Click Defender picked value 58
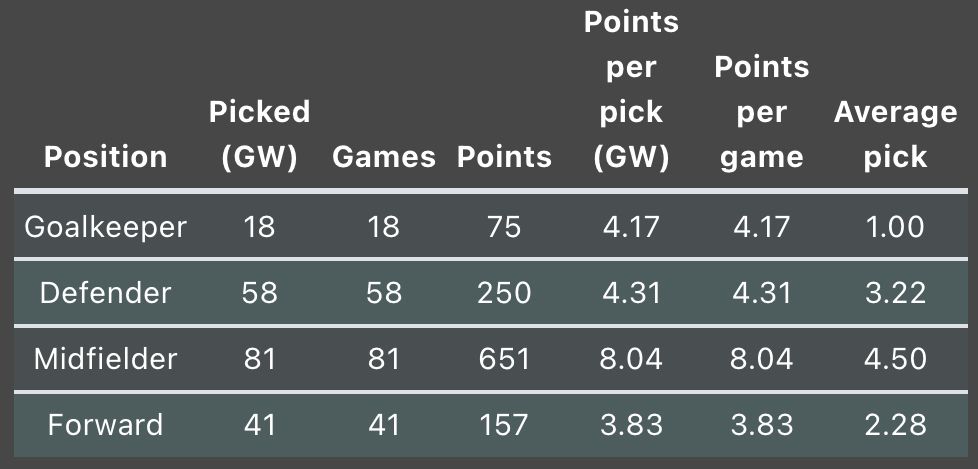 pyautogui.click(x=259, y=293)
